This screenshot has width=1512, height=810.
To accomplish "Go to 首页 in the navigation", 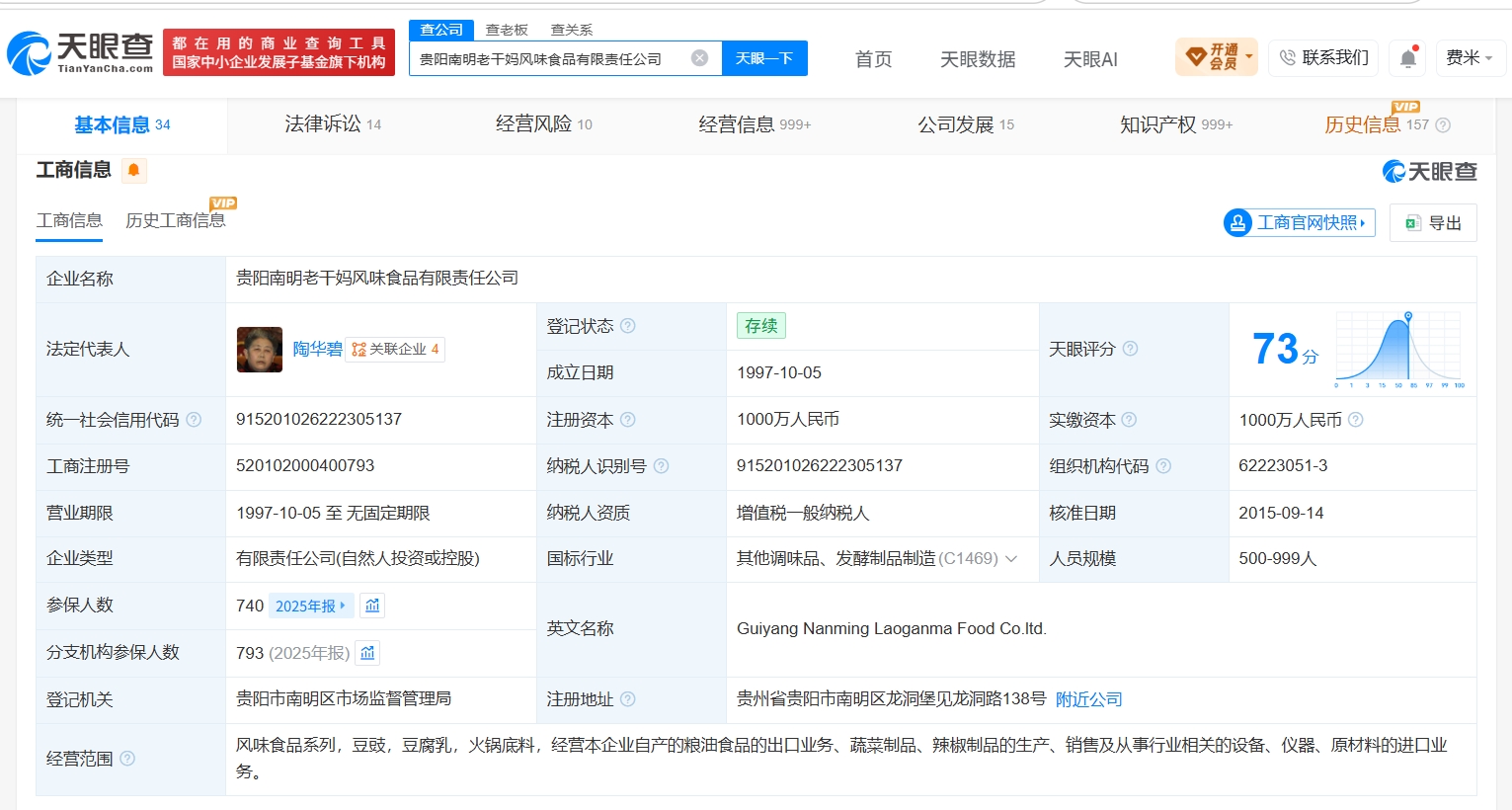I will point(873,59).
